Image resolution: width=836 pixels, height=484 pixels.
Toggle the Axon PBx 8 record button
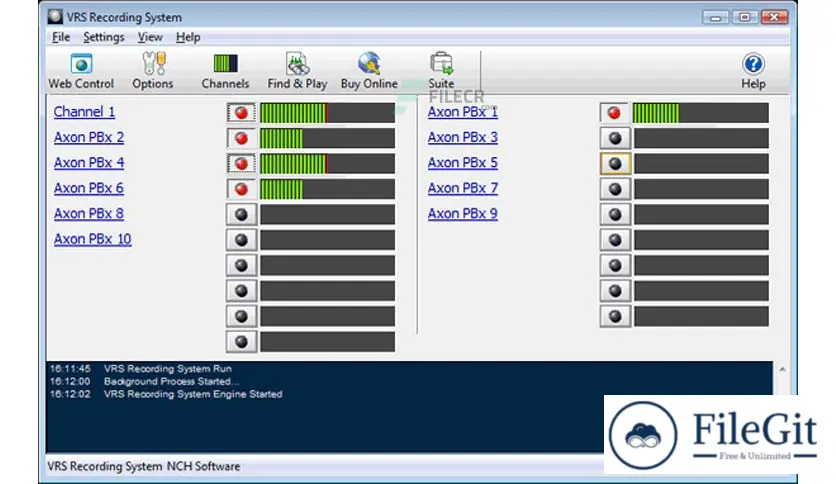pos(241,215)
